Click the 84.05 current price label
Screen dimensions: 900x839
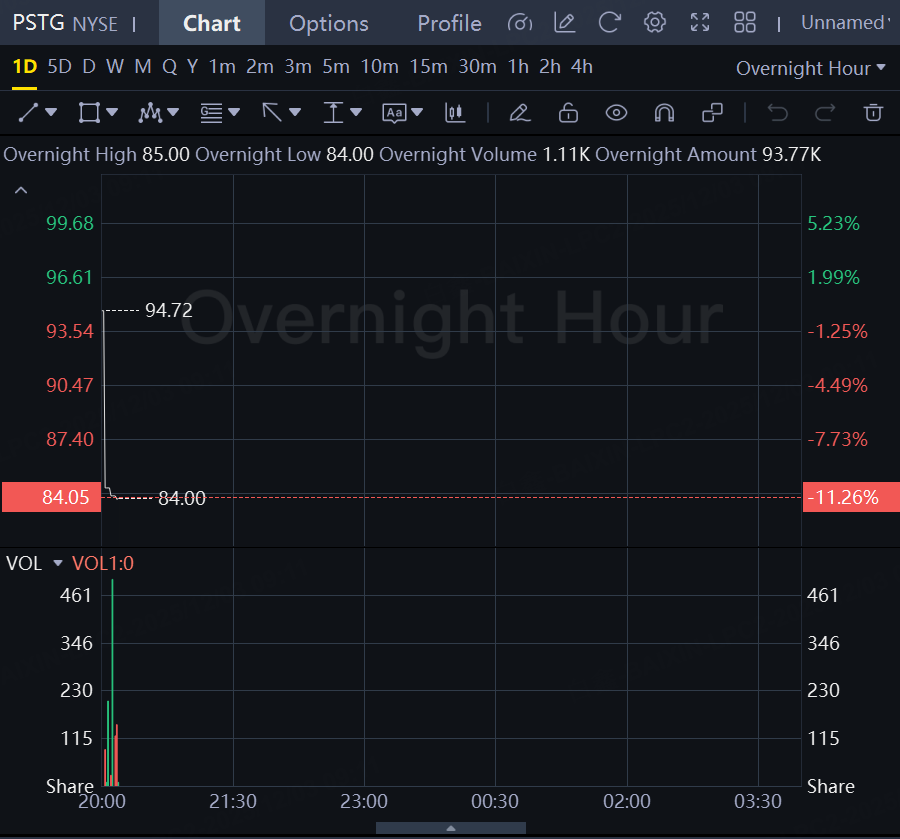click(x=52, y=497)
